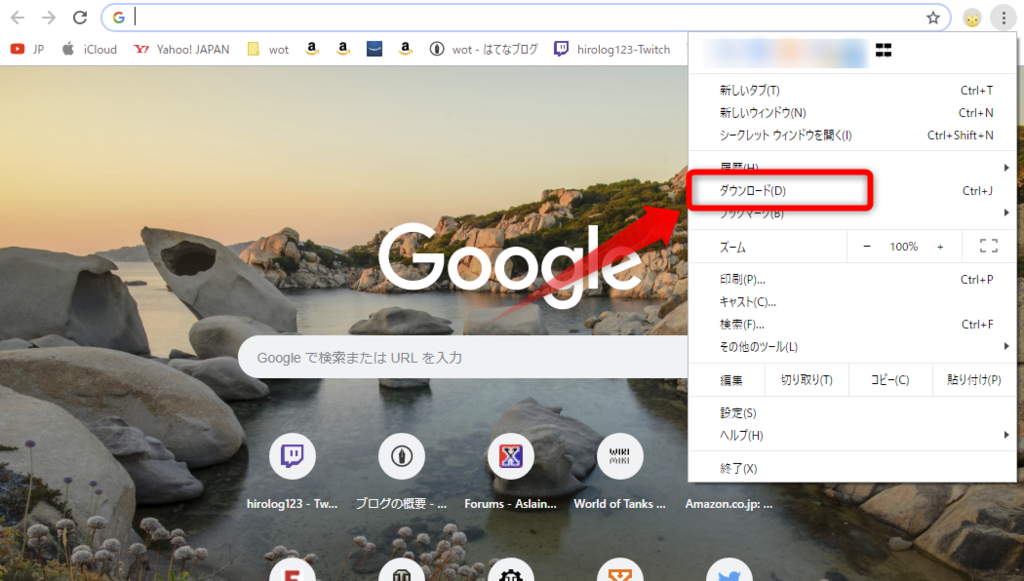Bookmark this page with star icon
The width and height of the screenshot is (1024, 581).
pos(933,18)
